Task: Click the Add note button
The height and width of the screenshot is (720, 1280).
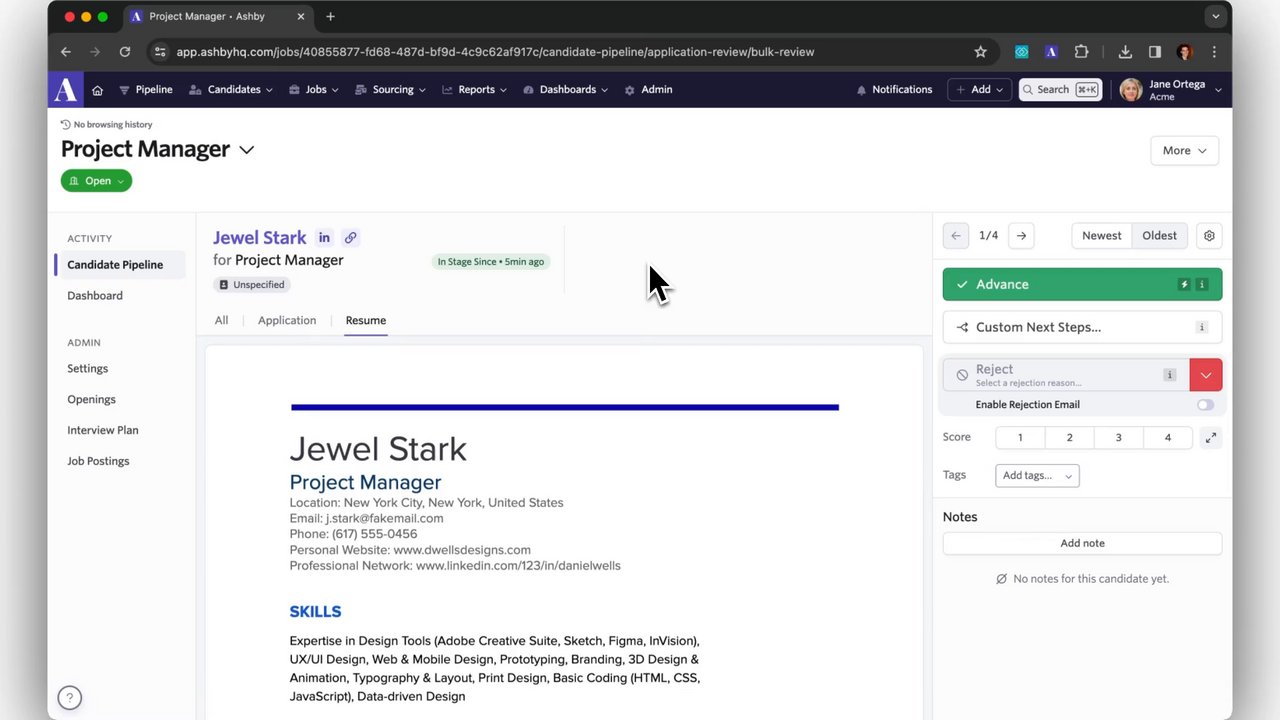Action: 1082,543
